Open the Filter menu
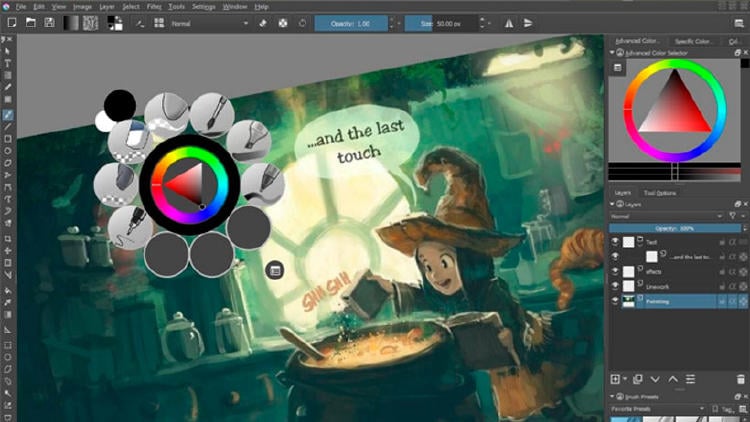This screenshot has width=750, height=422. (x=156, y=6)
